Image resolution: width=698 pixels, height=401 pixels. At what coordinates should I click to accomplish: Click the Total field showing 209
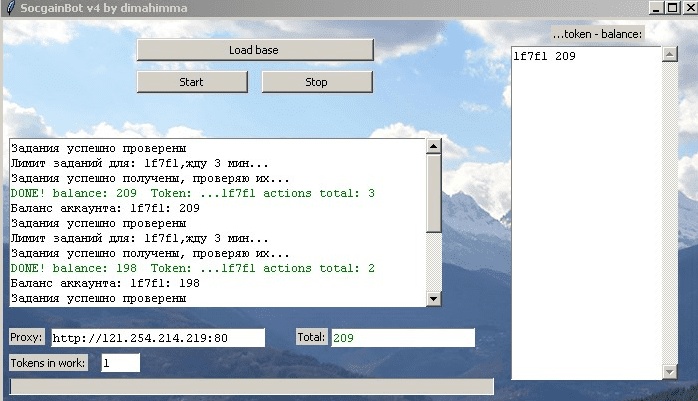tap(402, 338)
